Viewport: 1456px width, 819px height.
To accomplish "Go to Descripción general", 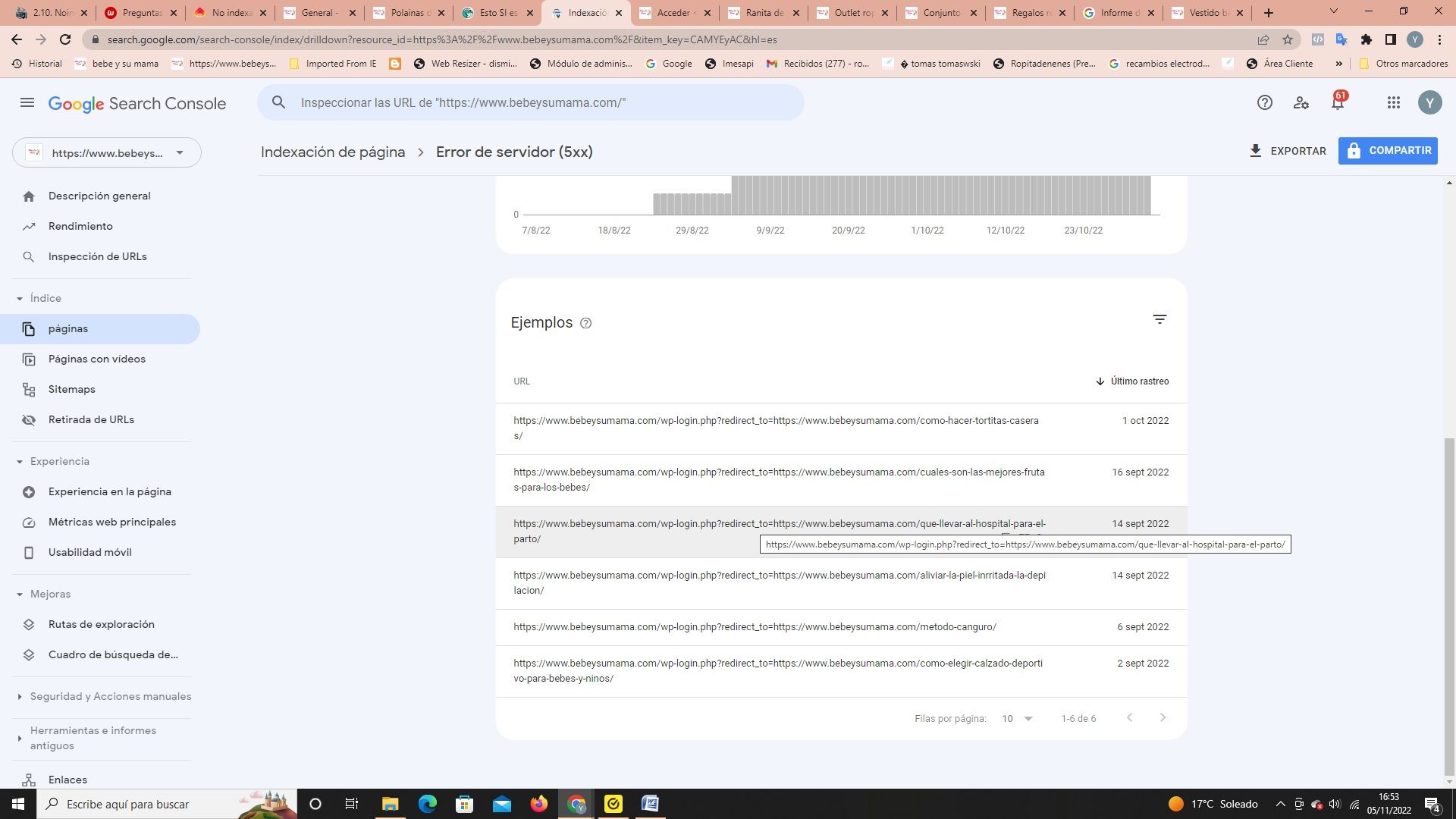I will (x=100, y=196).
